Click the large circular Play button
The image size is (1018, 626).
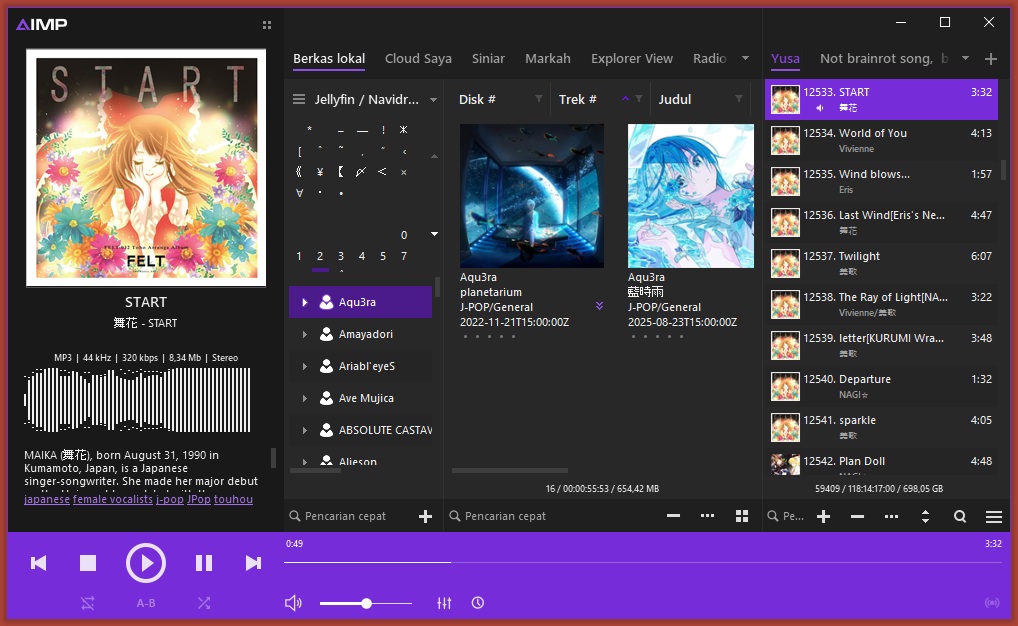point(145,563)
